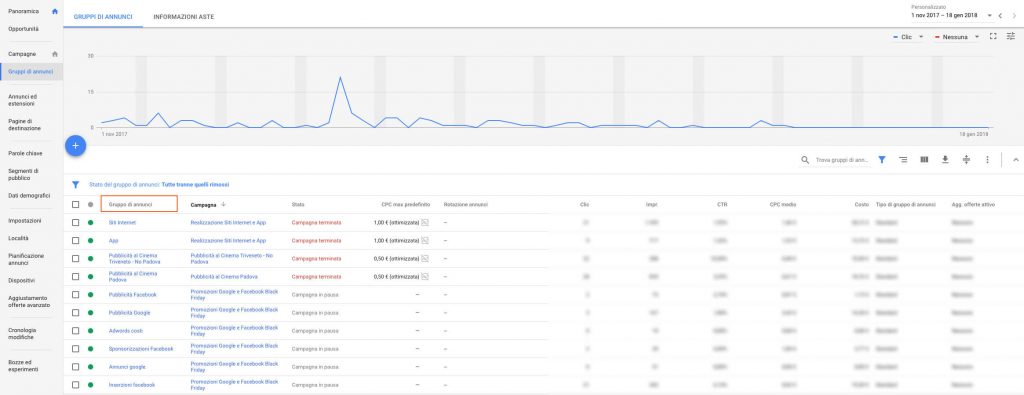Click the home icon beside Panoramica
Viewport: 1024px width, 395px height.
pyautogui.click(x=55, y=11)
